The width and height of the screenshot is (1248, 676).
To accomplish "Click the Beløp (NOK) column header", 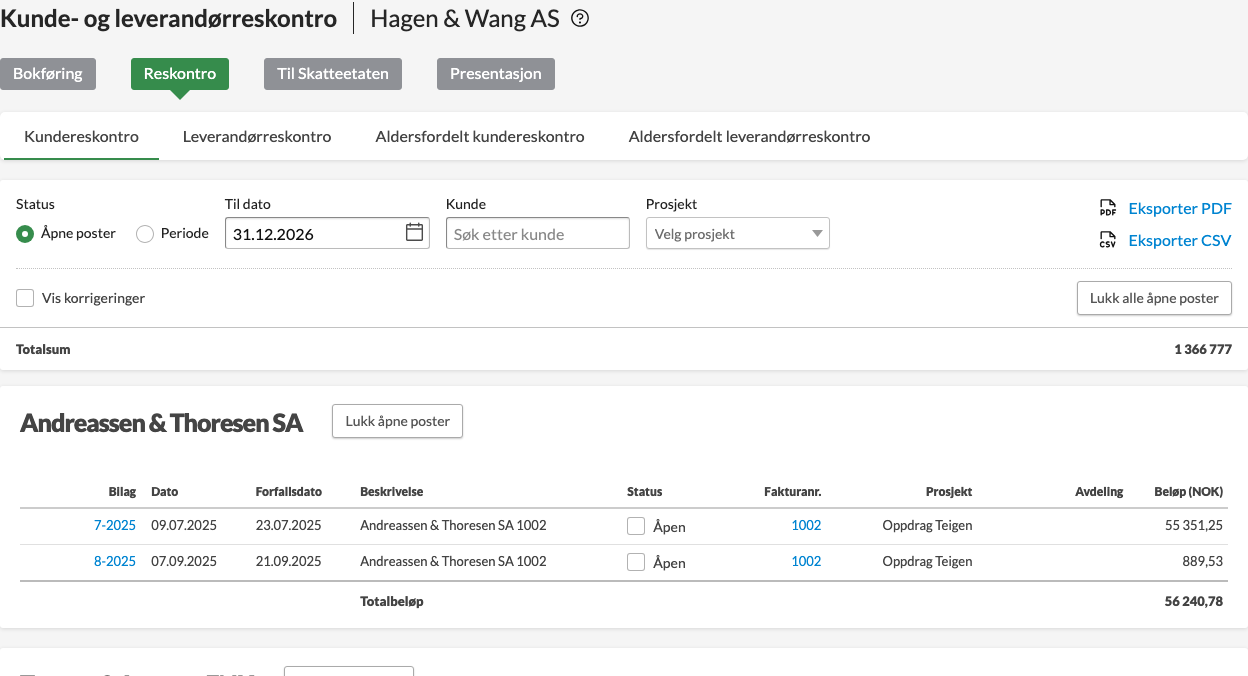I will pos(1188,492).
